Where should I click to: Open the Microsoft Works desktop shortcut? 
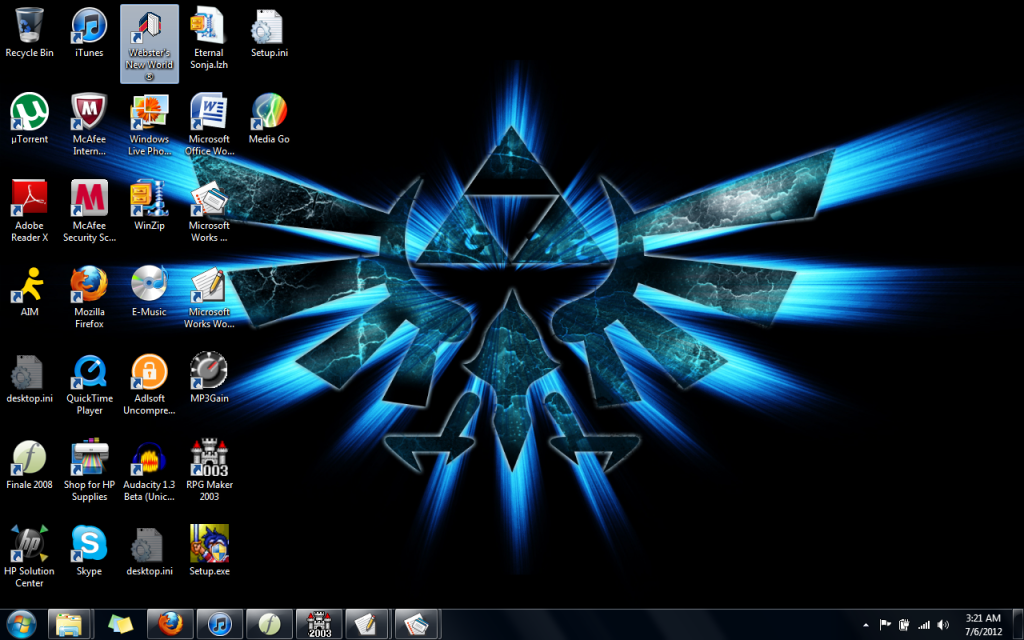pos(209,210)
